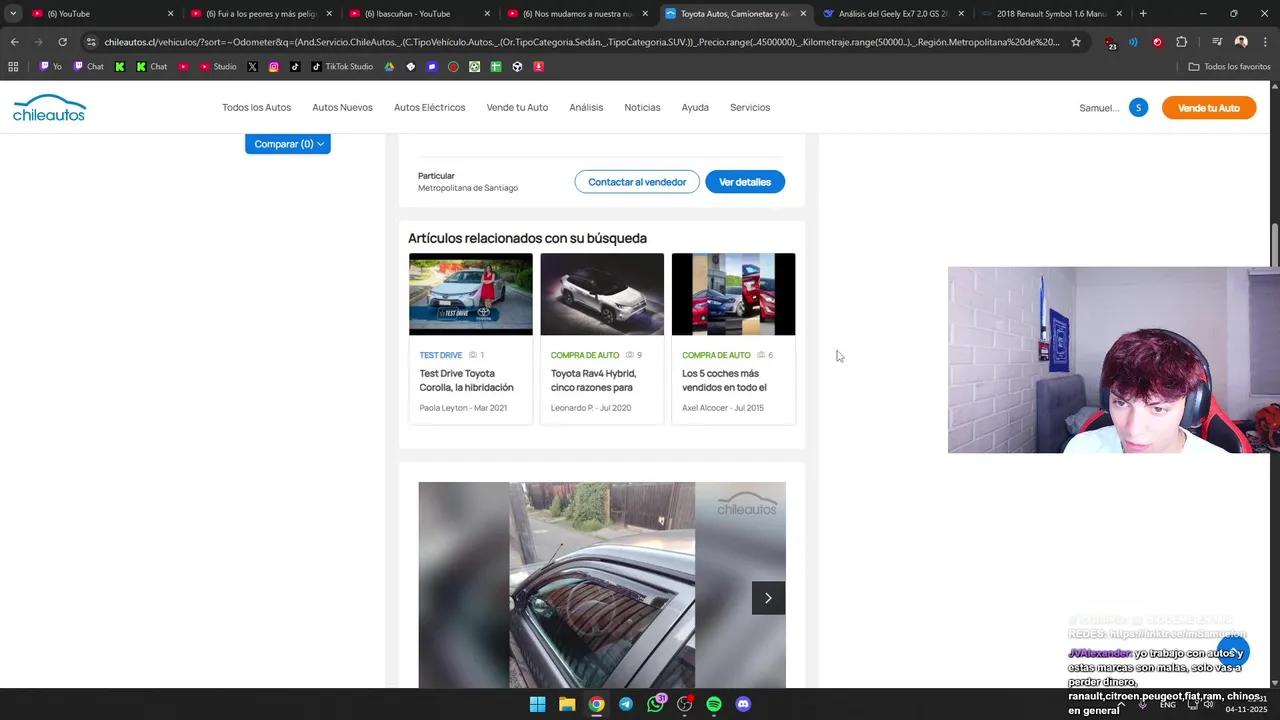
Task: Open the Todos los favoritos folder
Action: 1229,66
